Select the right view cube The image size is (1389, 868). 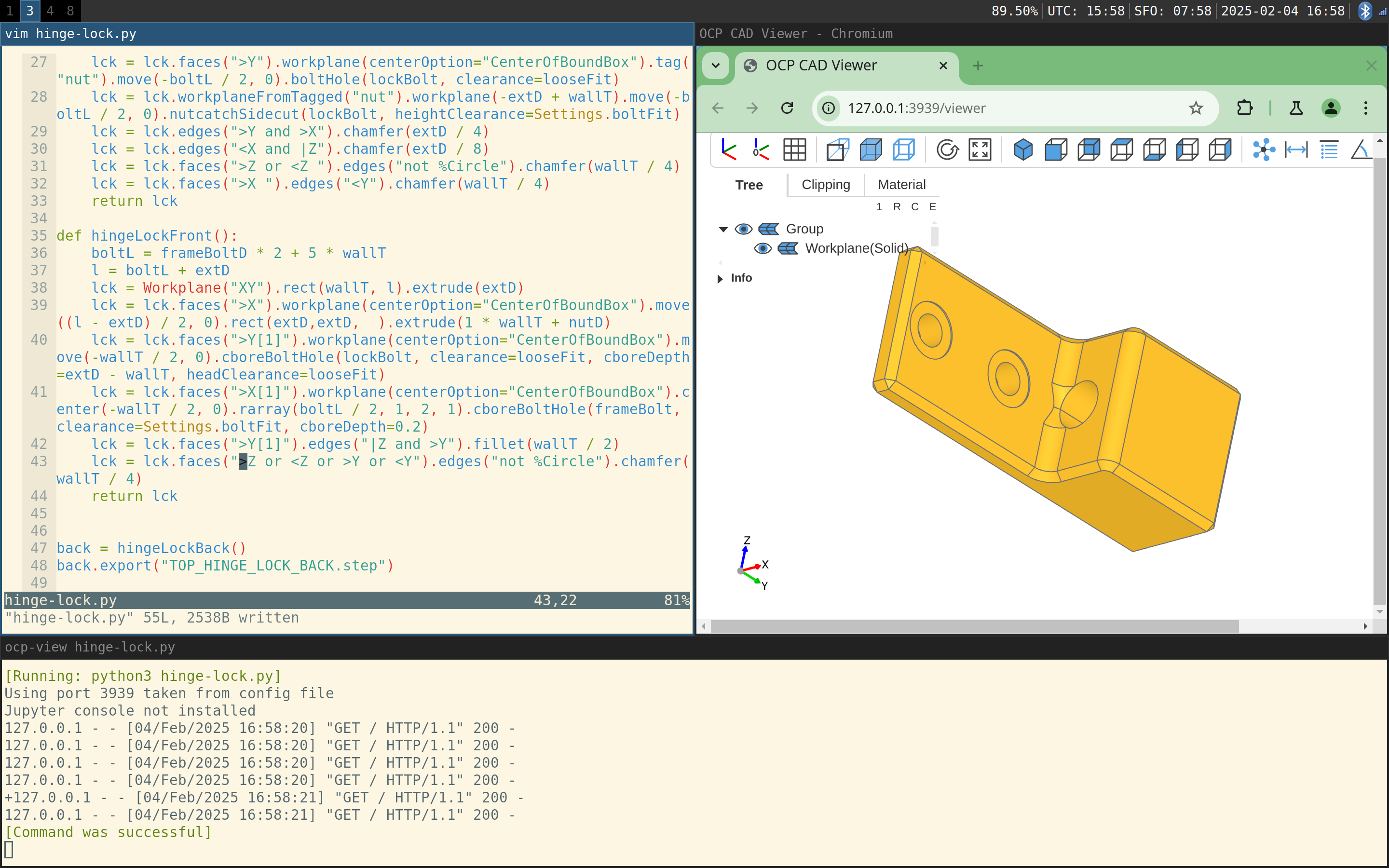pyautogui.click(x=1220, y=150)
